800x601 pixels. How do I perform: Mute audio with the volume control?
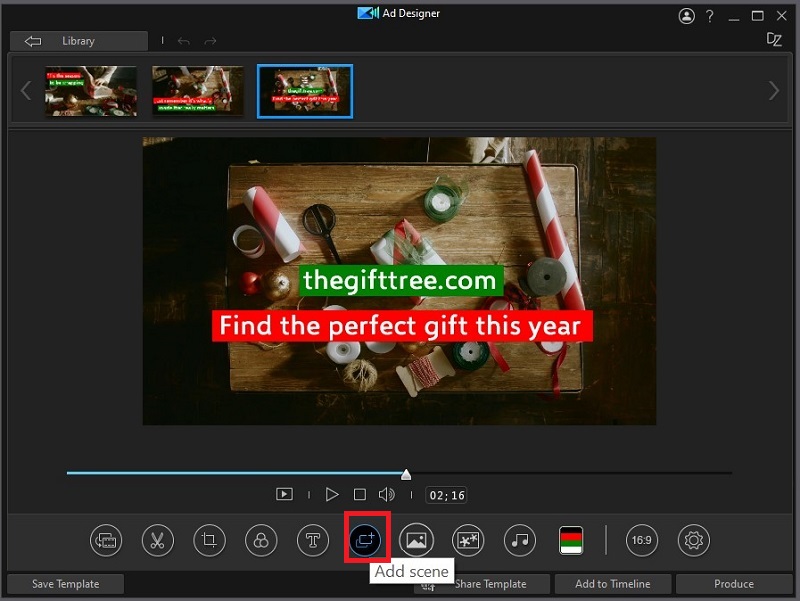386,494
